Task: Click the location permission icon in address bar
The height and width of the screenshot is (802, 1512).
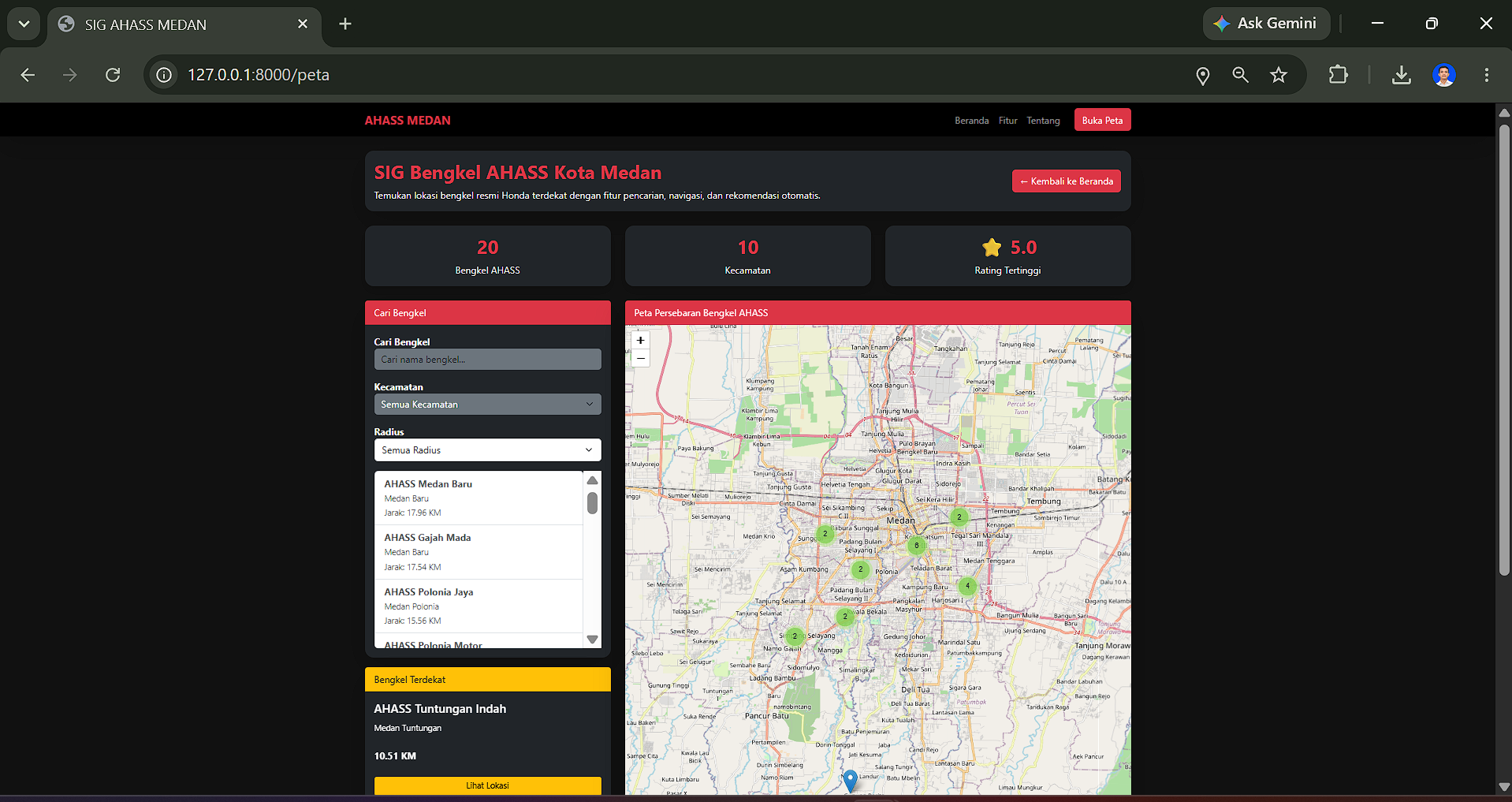Action: coord(1202,76)
